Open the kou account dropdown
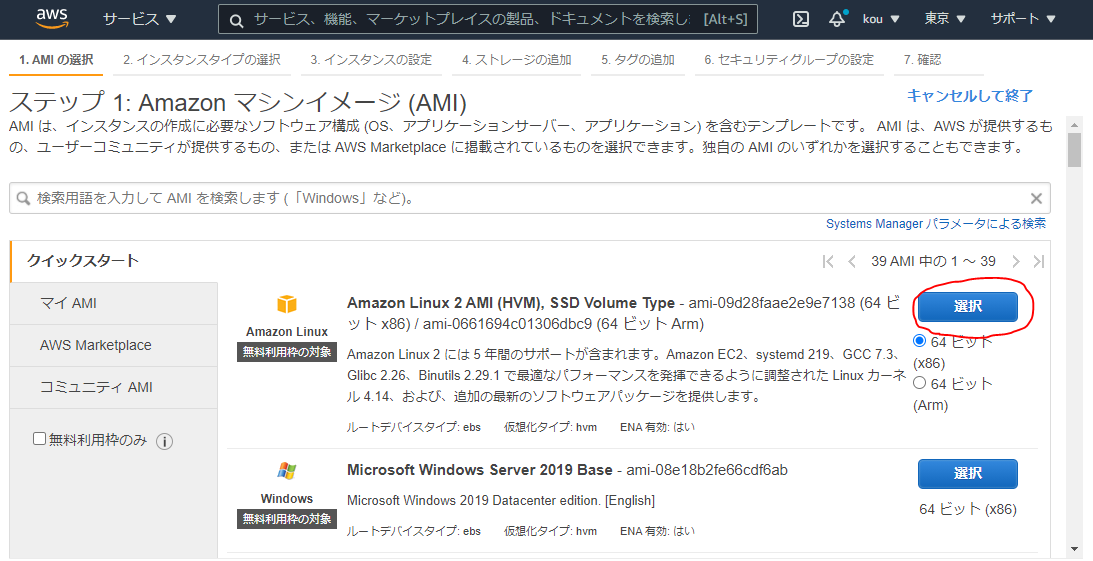Viewport: 1093px width, 561px height. coord(880,19)
